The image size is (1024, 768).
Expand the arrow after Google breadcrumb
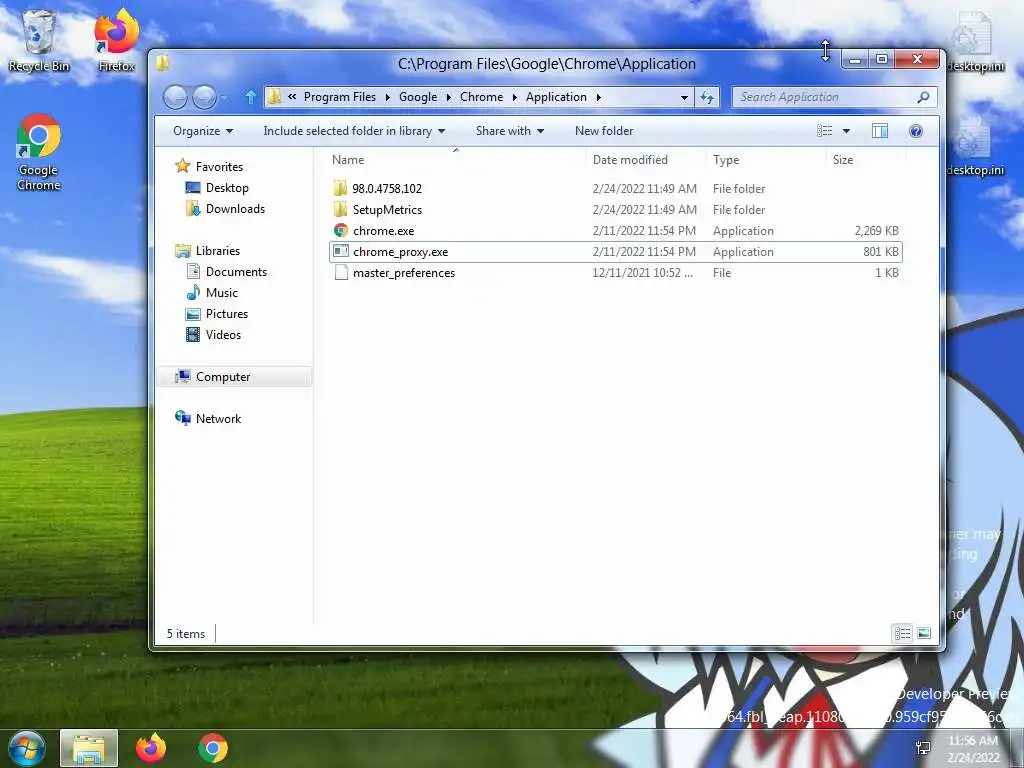click(449, 97)
